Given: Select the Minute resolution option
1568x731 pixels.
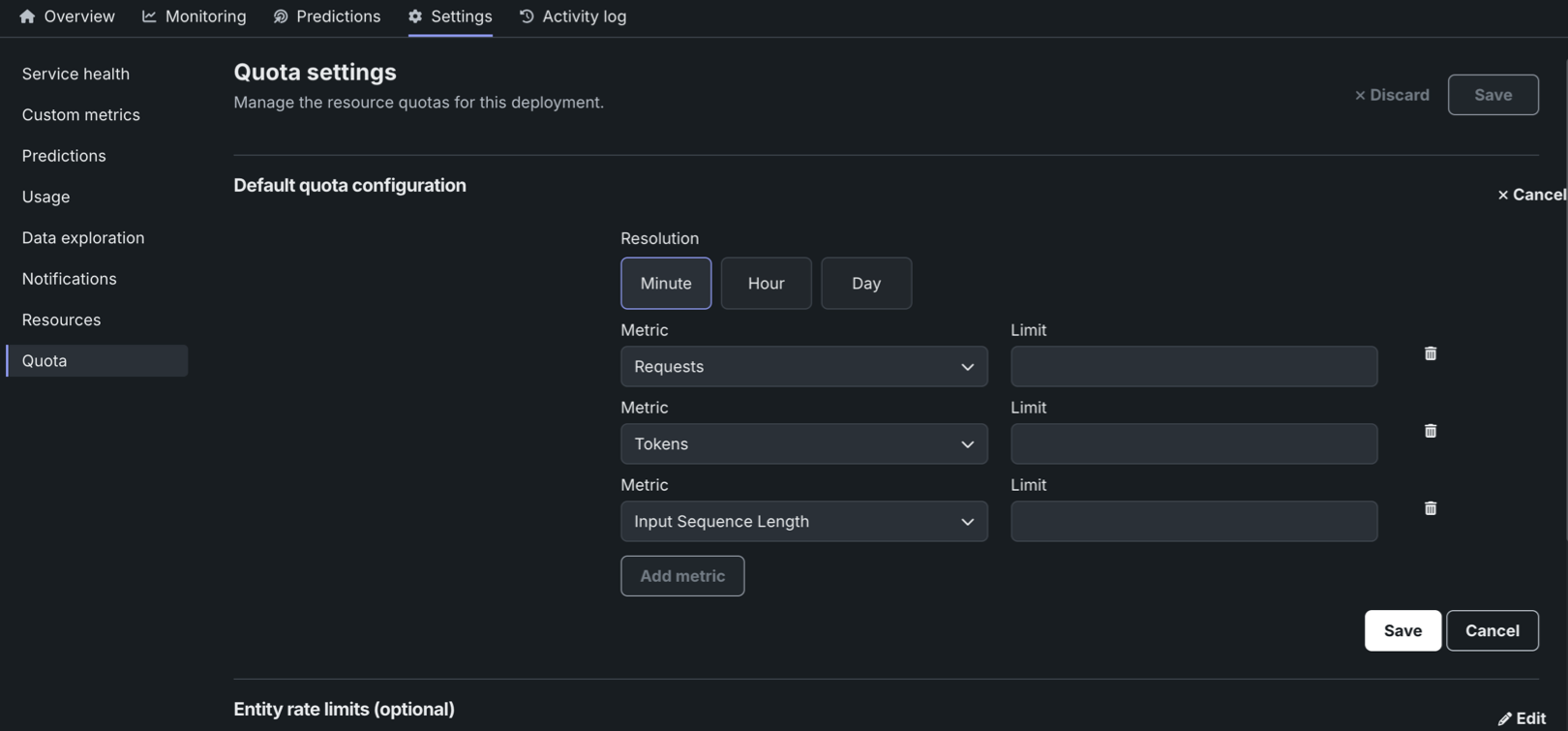Looking at the screenshot, I should click(665, 283).
